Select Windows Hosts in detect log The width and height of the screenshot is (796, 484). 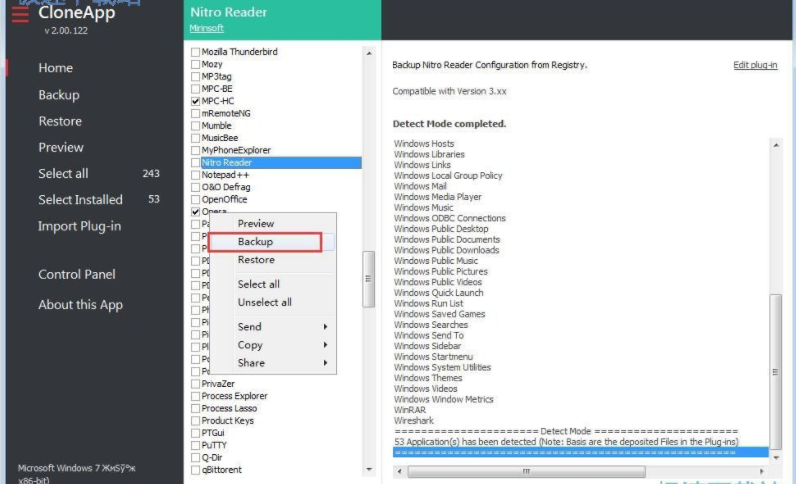pyautogui.click(x=424, y=144)
